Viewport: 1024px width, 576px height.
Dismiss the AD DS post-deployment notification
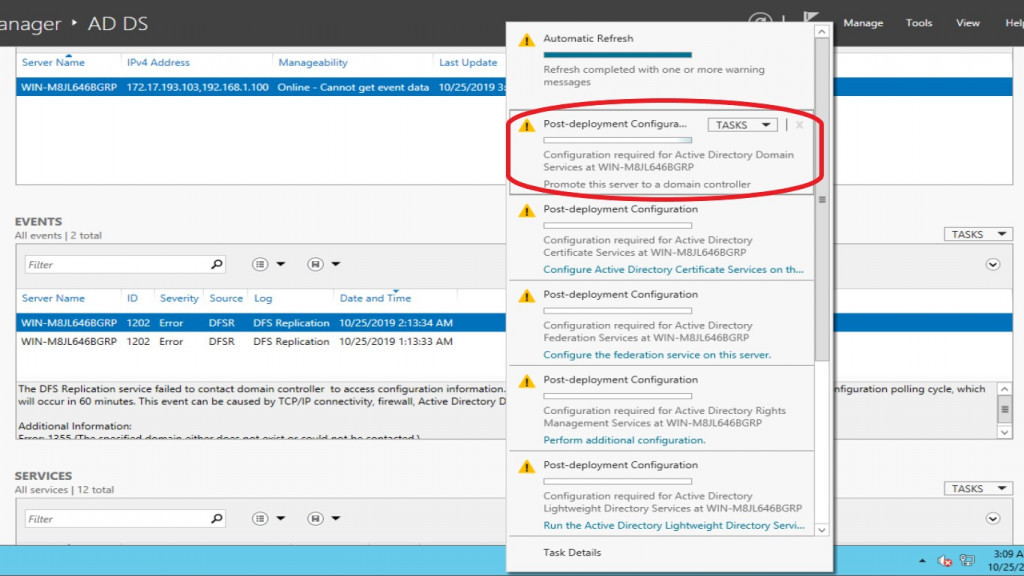[799, 125]
